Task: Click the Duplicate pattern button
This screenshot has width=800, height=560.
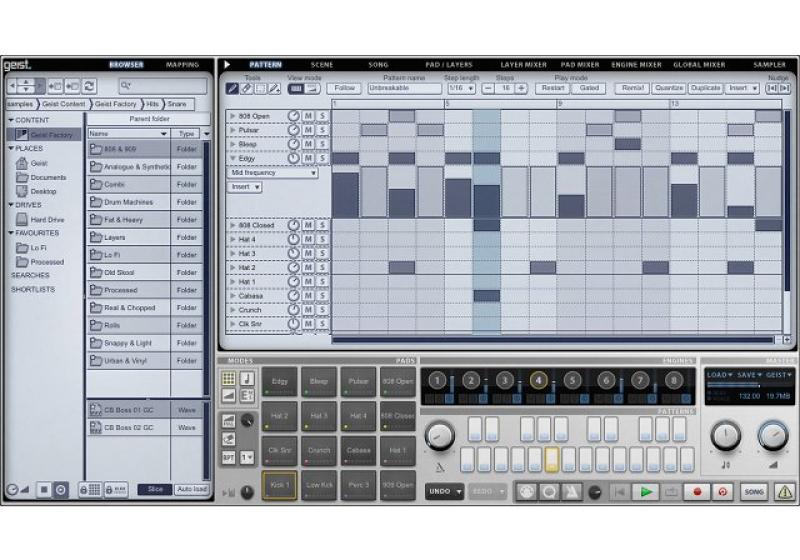Action: (705, 88)
